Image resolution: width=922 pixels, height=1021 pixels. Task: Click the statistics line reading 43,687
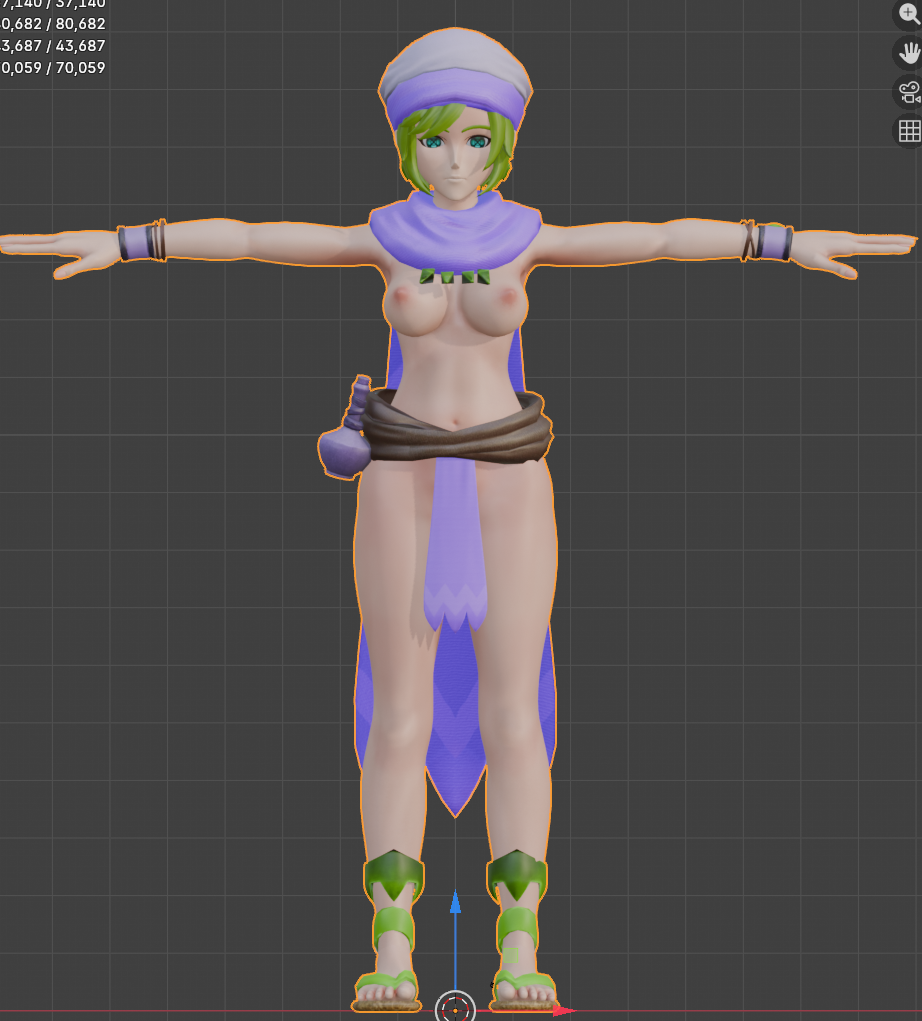(x=53, y=46)
